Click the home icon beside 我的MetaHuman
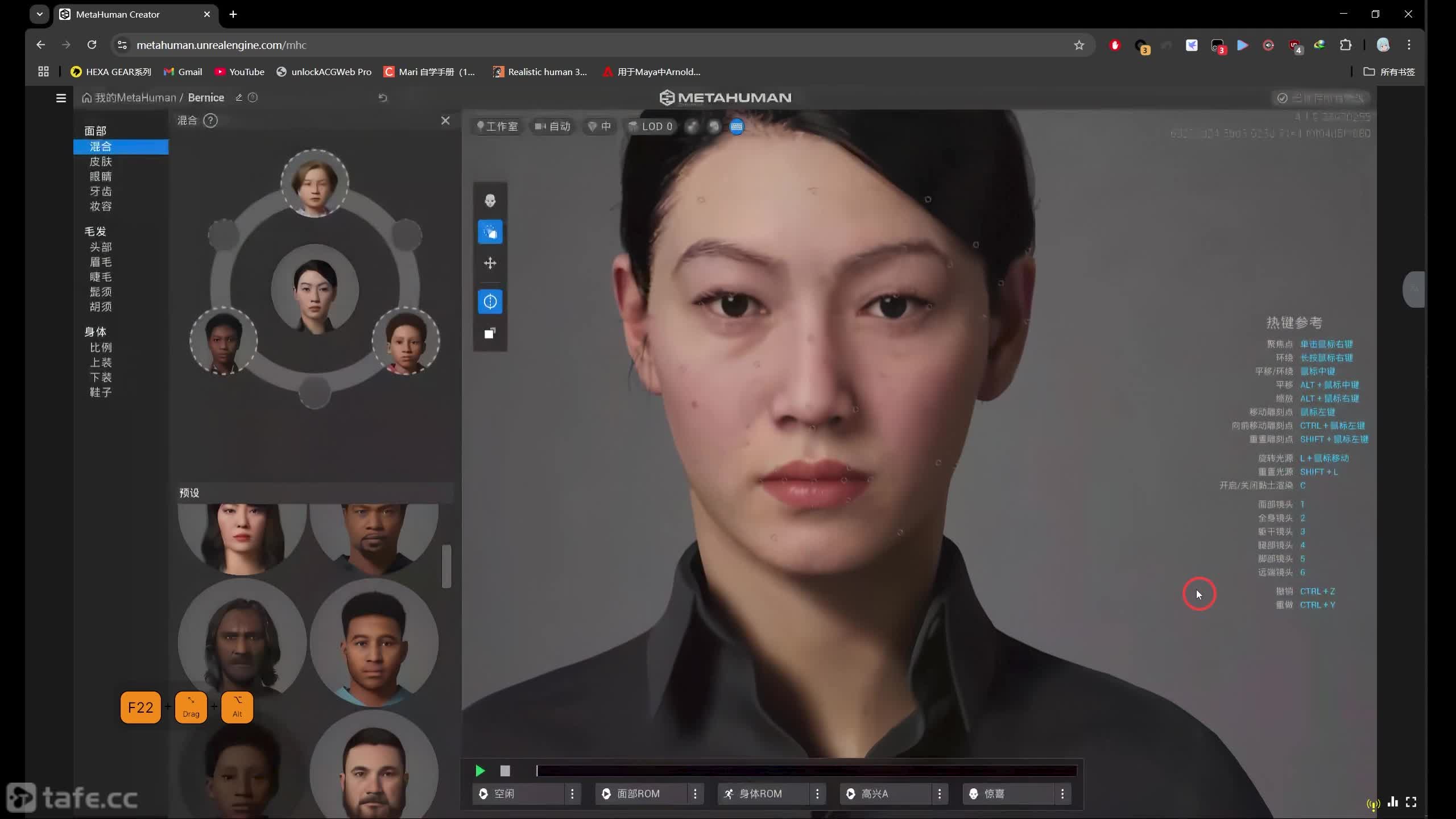 [x=86, y=98]
